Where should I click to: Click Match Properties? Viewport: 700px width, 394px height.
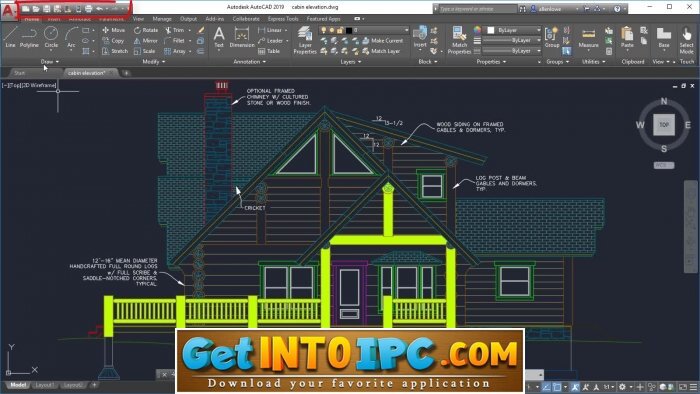[459, 40]
